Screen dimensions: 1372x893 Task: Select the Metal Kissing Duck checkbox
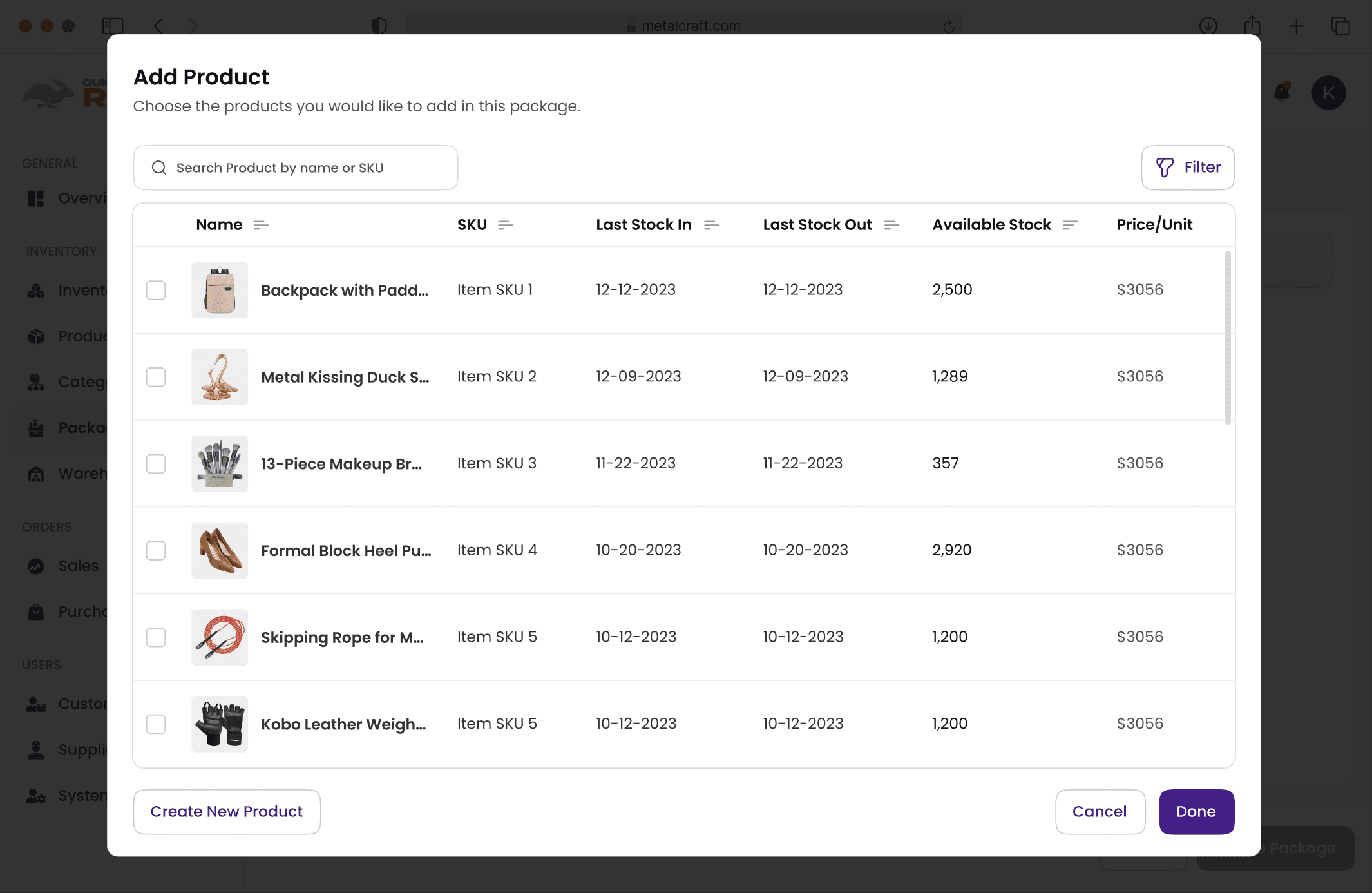pyautogui.click(x=156, y=377)
